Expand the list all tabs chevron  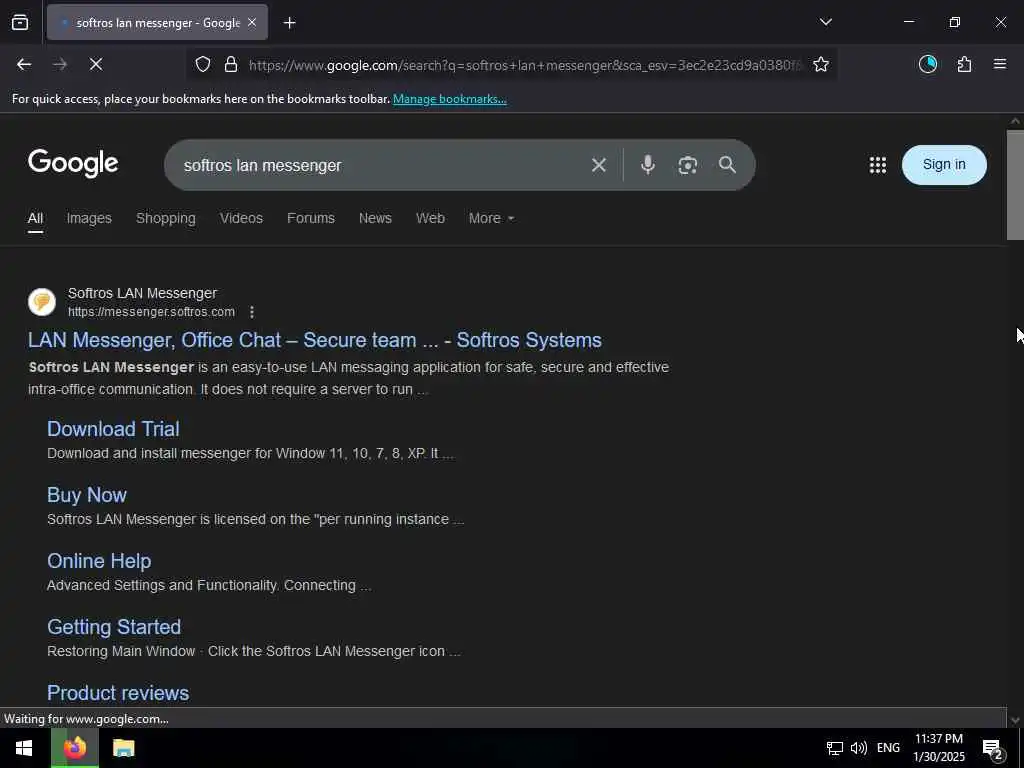pos(826,22)
